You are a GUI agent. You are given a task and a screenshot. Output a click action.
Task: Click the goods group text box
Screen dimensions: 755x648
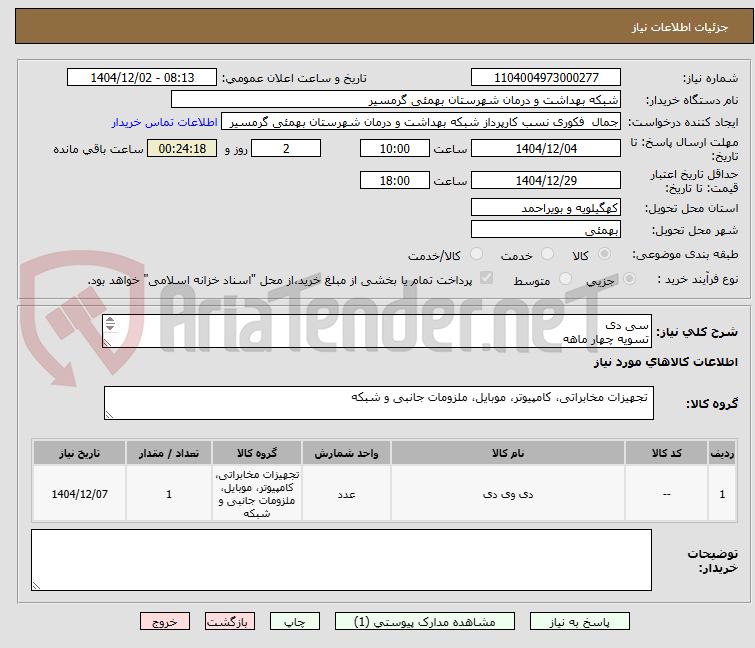tap(378, 403)
